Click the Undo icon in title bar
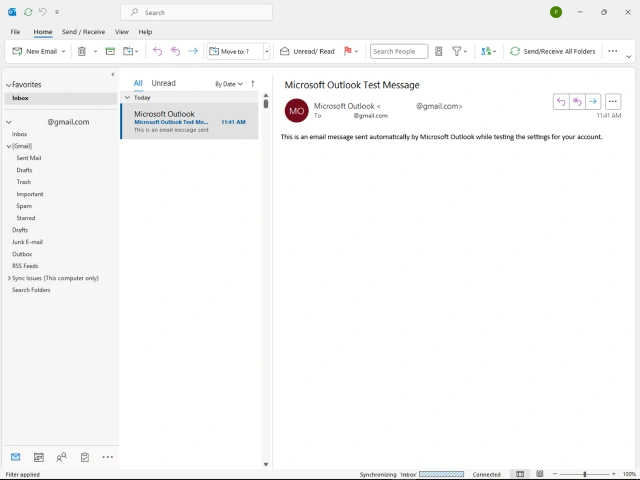Image resolution: width=640 pixels, height=480 pixels. (x=43, y=12)
